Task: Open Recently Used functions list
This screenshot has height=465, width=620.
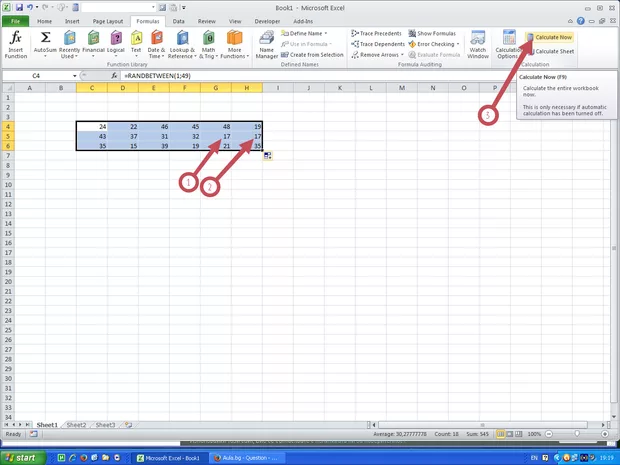Action: click(69, 45)
